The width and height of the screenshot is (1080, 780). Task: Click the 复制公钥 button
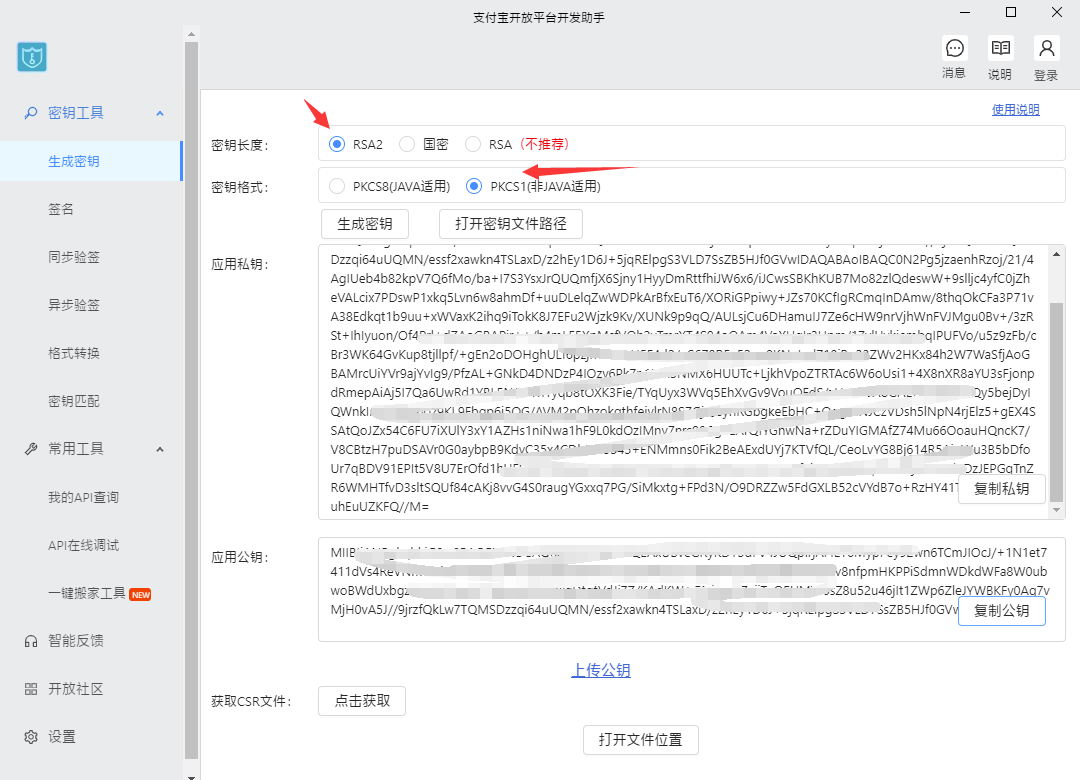pyautogui.click(x=1001, y=610)
